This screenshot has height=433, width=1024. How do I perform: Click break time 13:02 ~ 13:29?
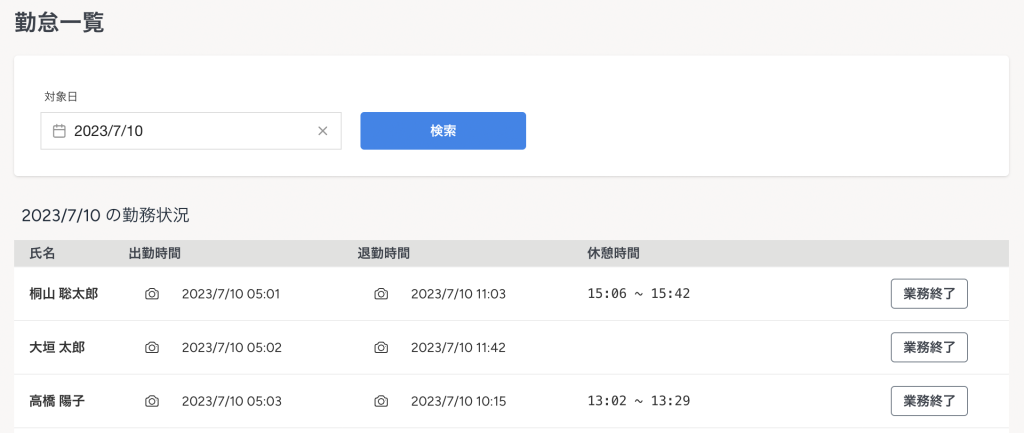[x=638, y=401]
